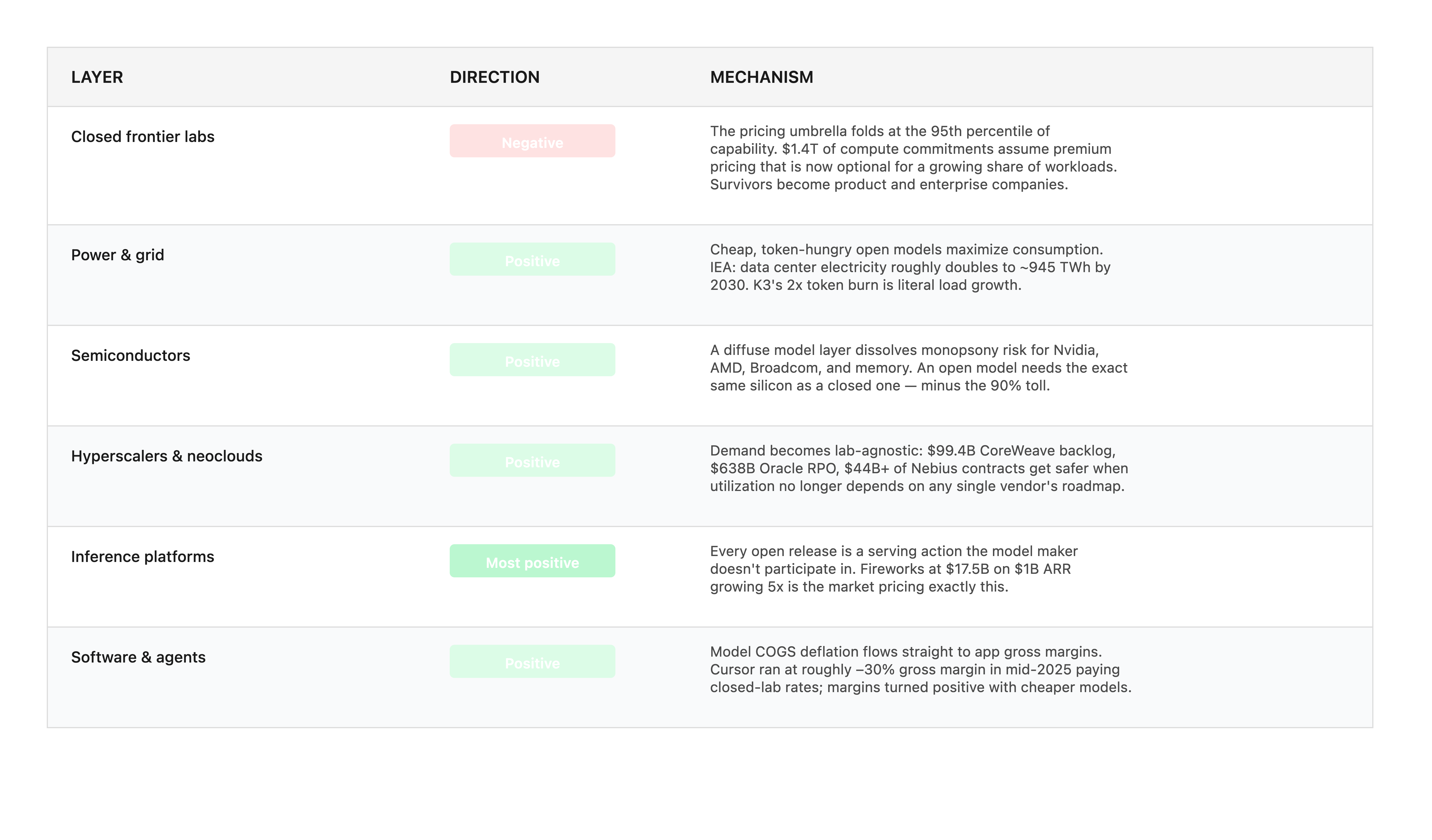Click the Positive badge in Power & grid row

point(533,260)
